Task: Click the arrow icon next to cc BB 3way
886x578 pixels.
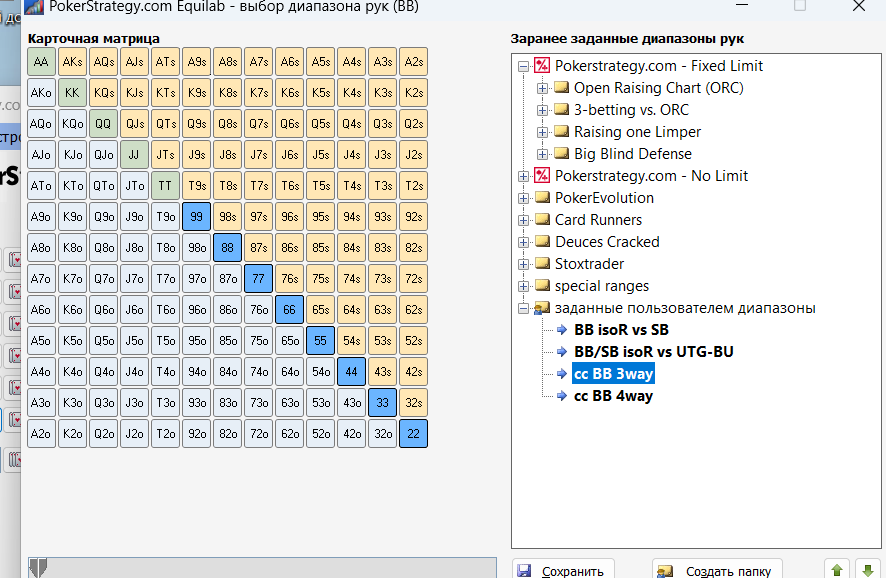Action: [x=562, y=373]
